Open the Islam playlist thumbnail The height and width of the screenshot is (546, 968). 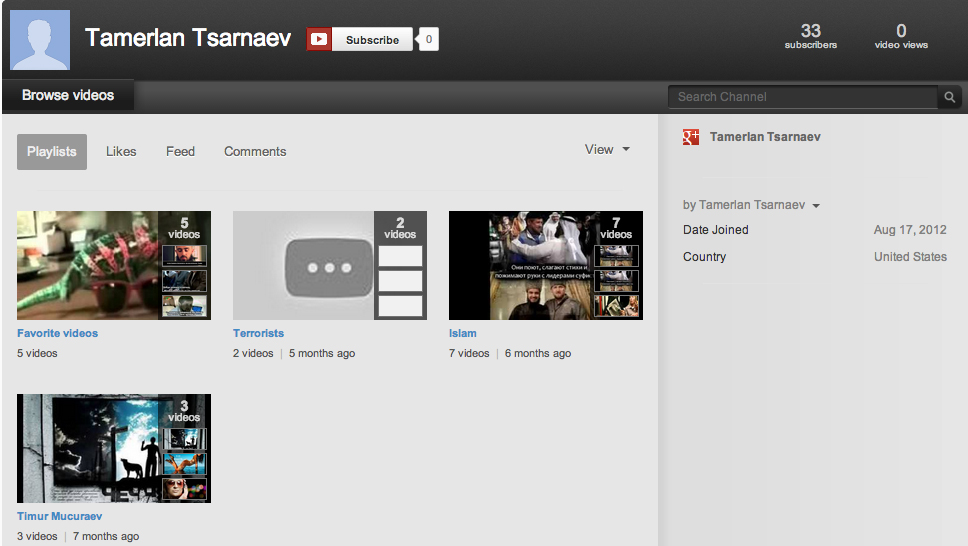(545, 265)
